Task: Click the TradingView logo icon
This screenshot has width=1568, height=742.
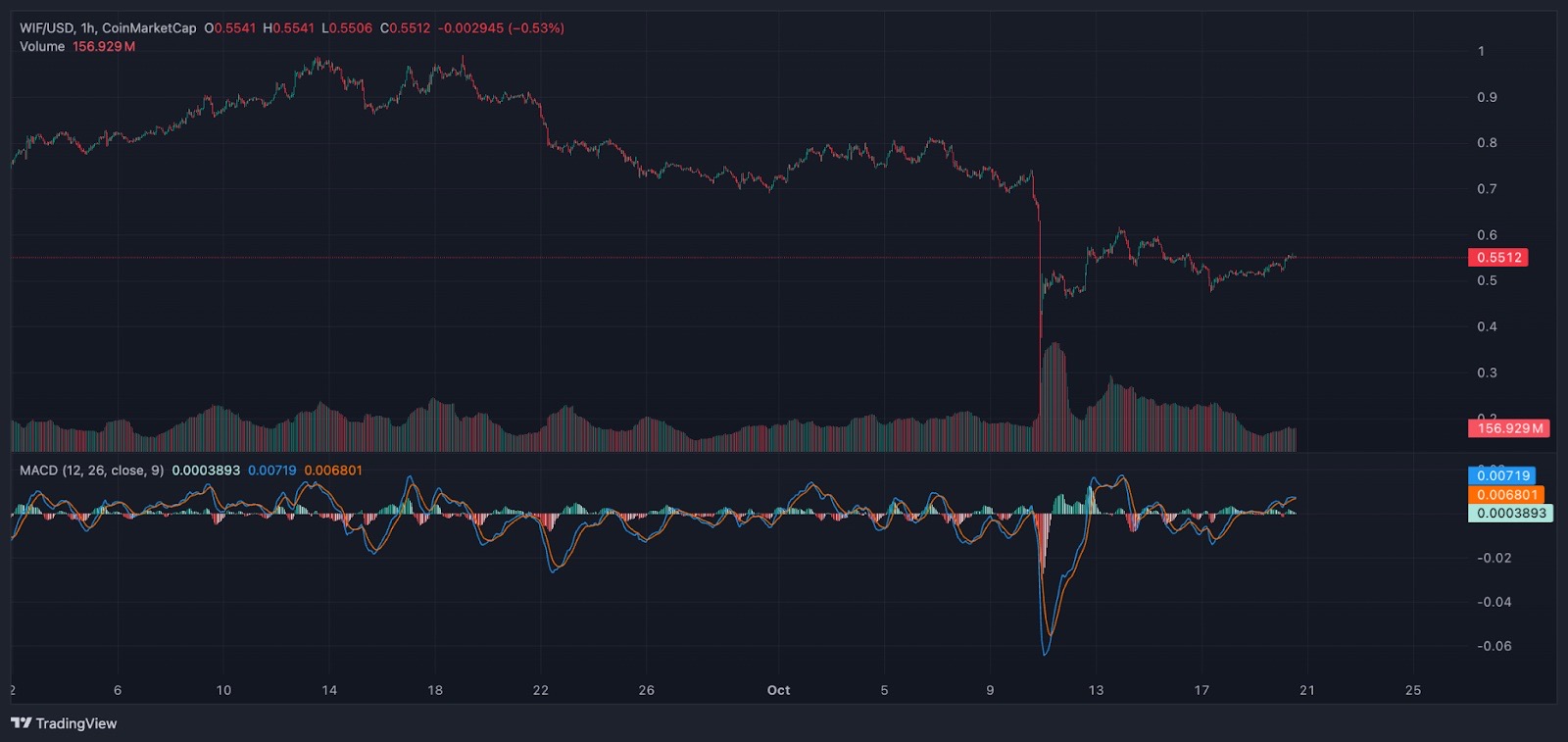Action: (x=21, y=723)
